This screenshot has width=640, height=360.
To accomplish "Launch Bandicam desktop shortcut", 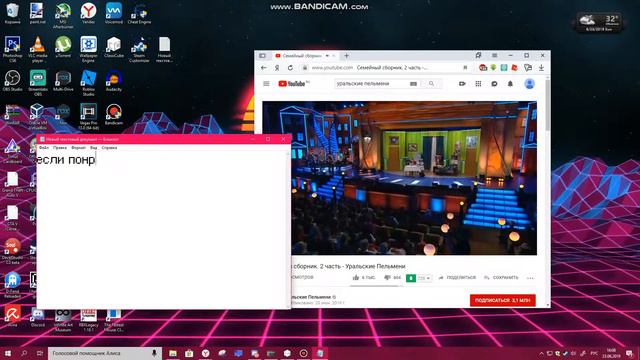I will click(x=113, y=114).
